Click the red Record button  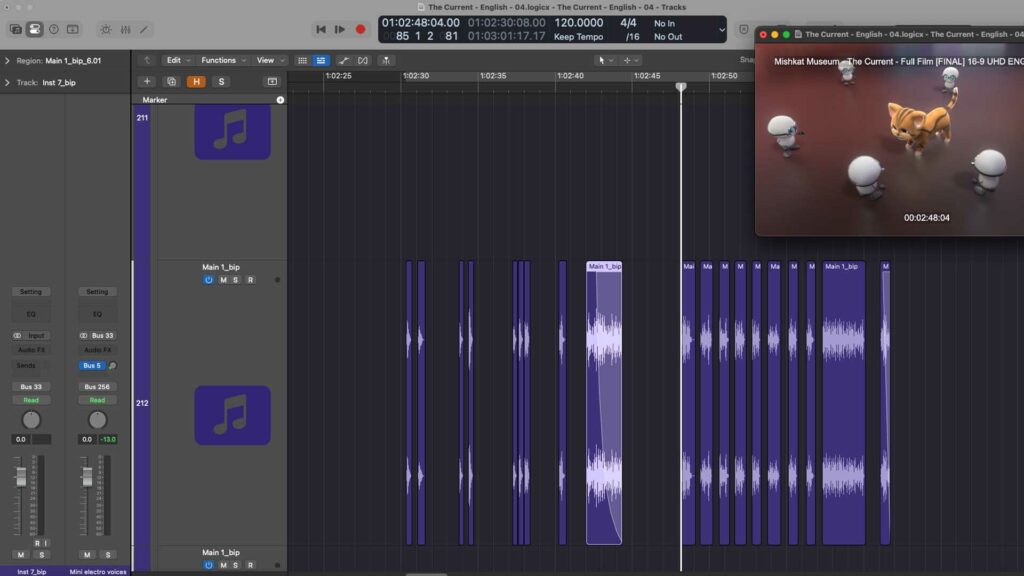(x=360, y=29)
